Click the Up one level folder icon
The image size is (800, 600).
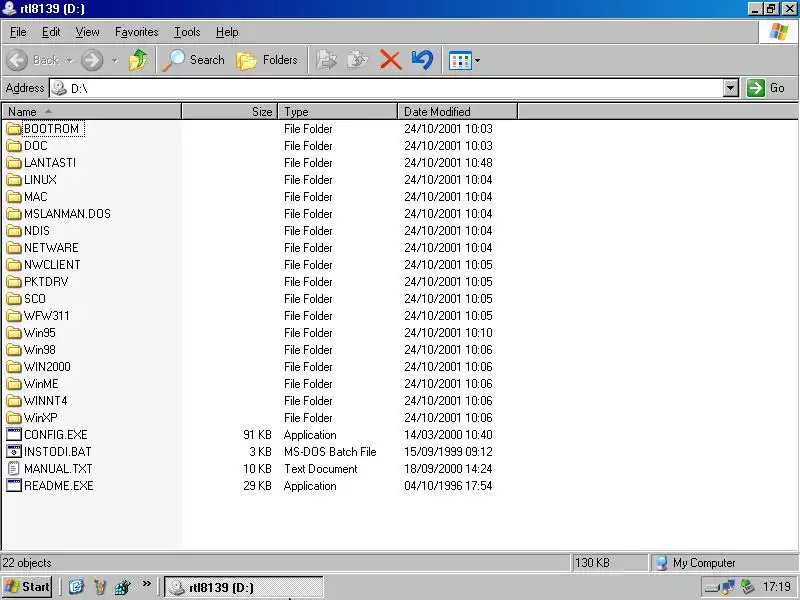137,60
